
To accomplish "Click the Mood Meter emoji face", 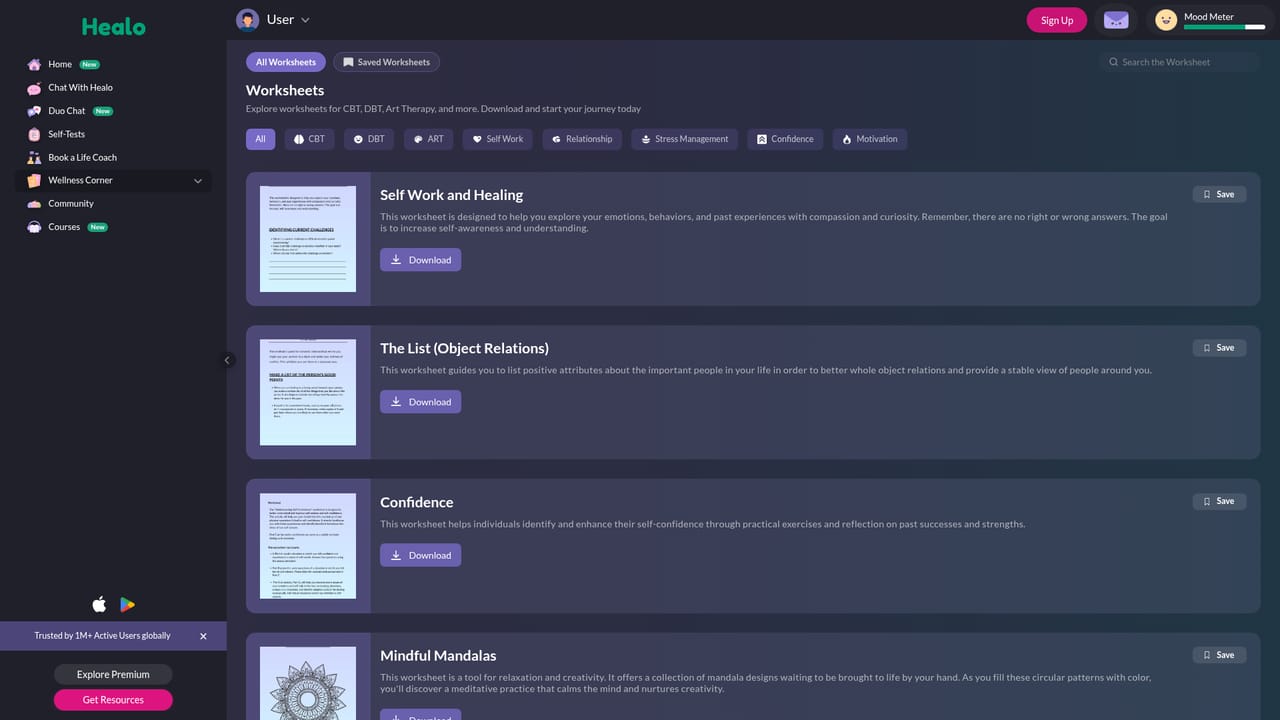I will [x=1166, y=20].
